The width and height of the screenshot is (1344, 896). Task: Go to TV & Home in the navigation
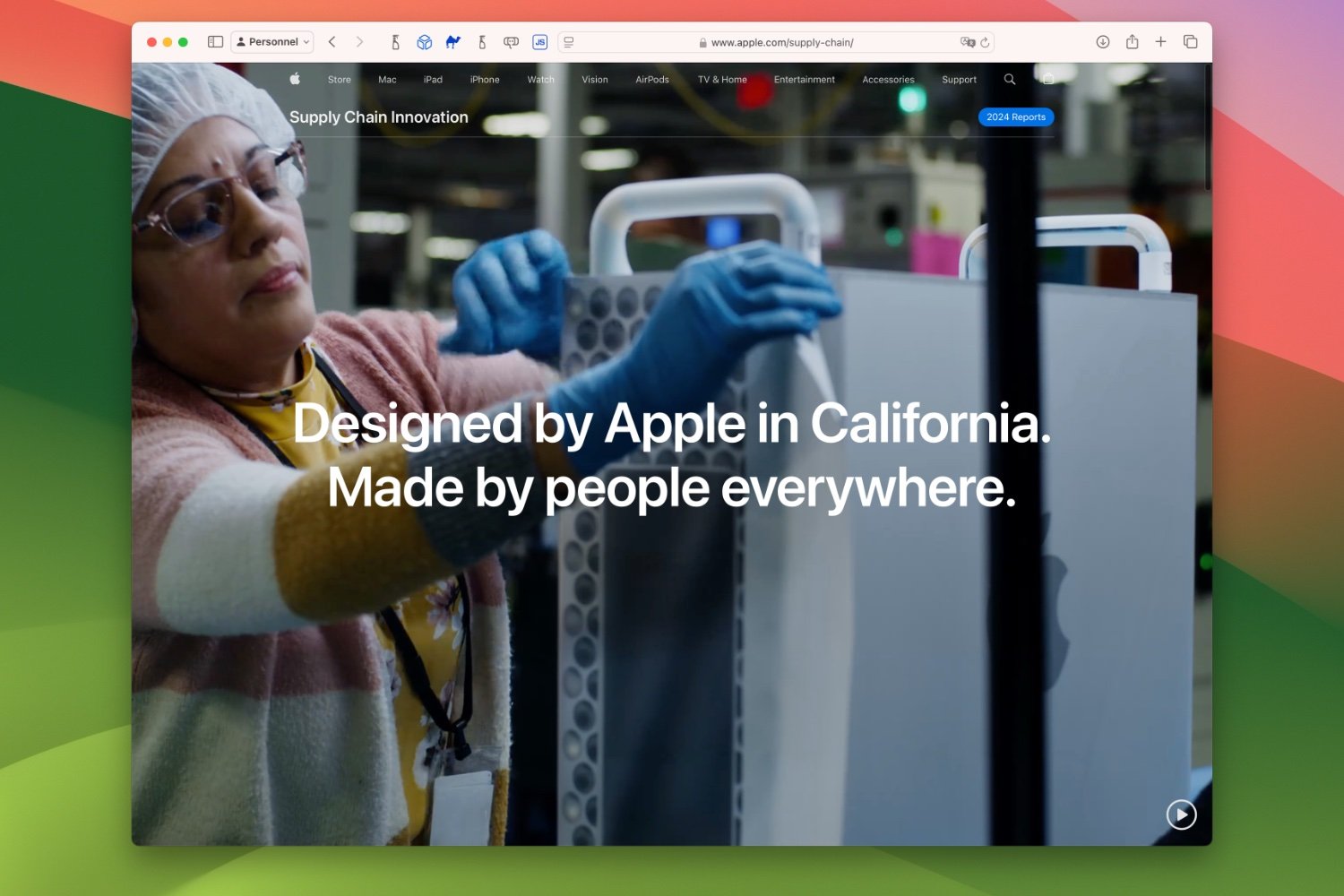722,80
